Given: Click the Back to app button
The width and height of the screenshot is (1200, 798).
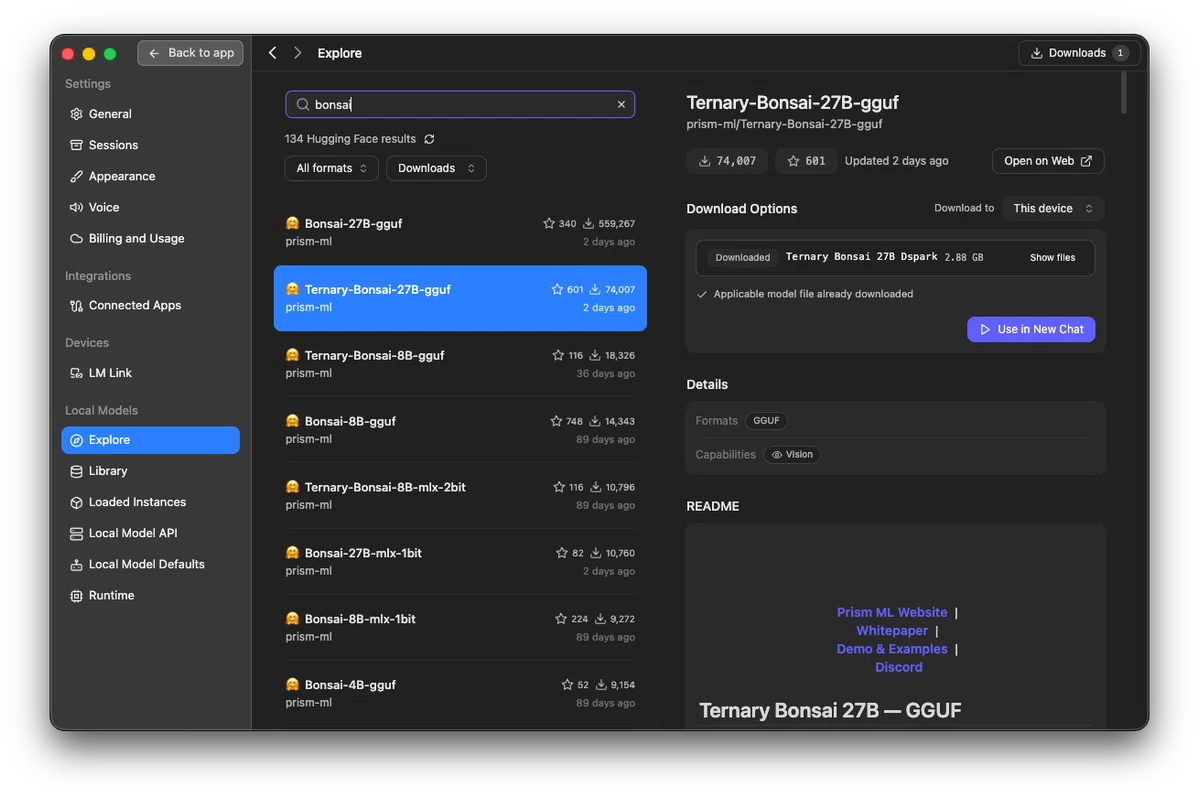Looking at the screenshot, I should coord(191,53).
